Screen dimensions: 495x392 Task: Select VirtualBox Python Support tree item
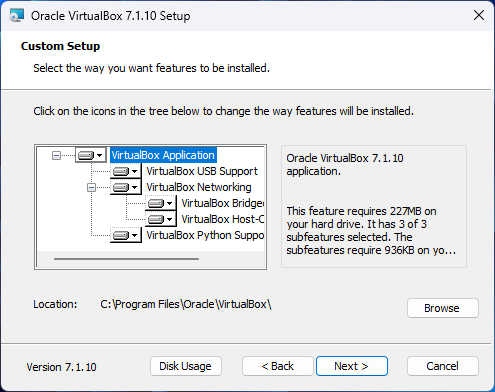pos(205,235)
